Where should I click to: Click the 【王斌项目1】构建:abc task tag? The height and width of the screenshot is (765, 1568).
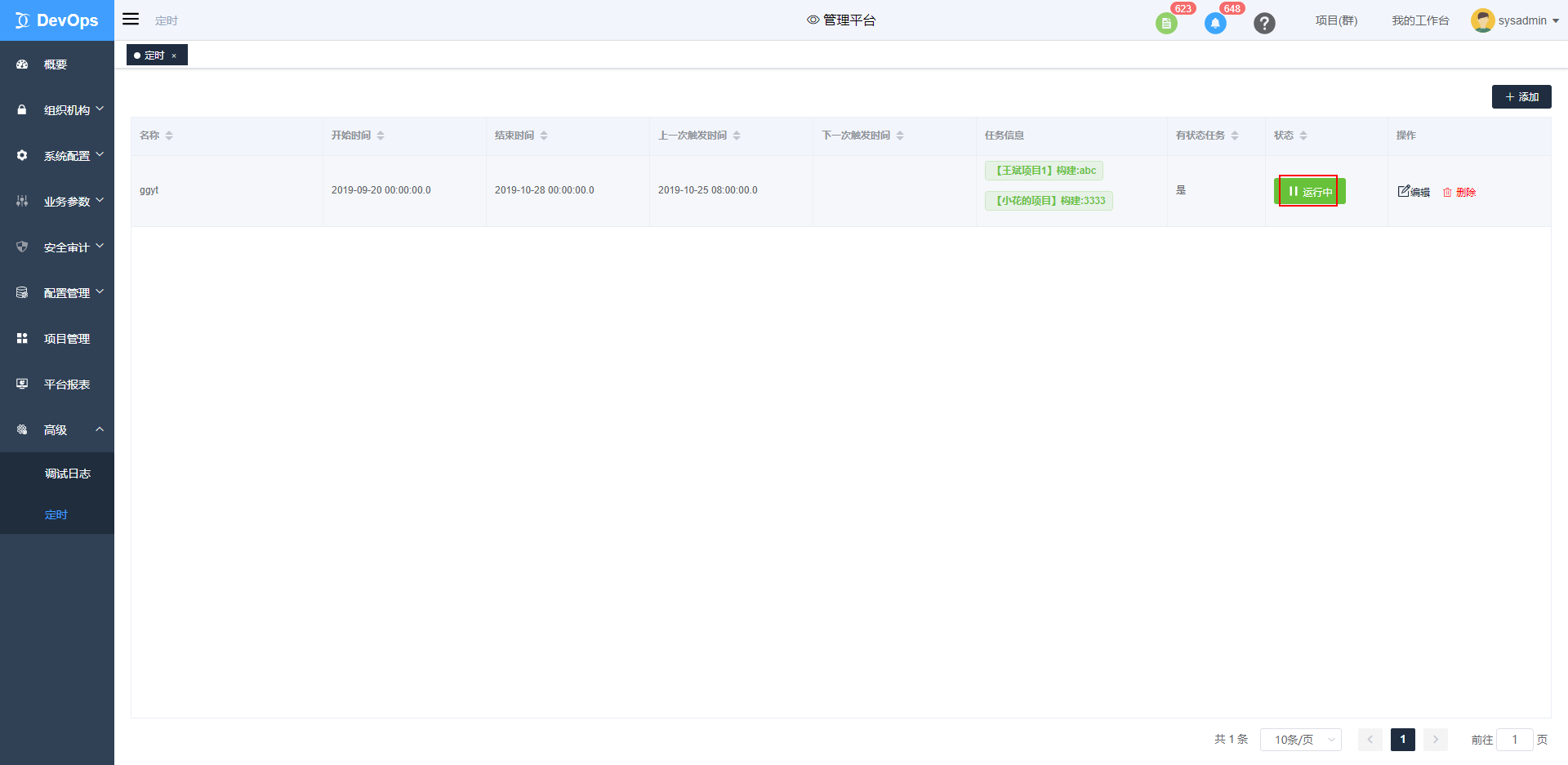(x=1044, y=171)
